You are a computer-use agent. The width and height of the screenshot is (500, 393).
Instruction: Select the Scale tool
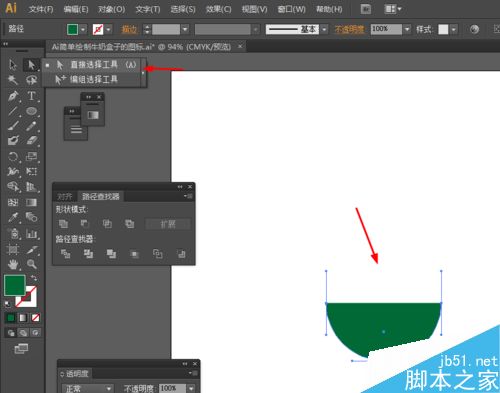pyautogui.click(x=32, y=156)
